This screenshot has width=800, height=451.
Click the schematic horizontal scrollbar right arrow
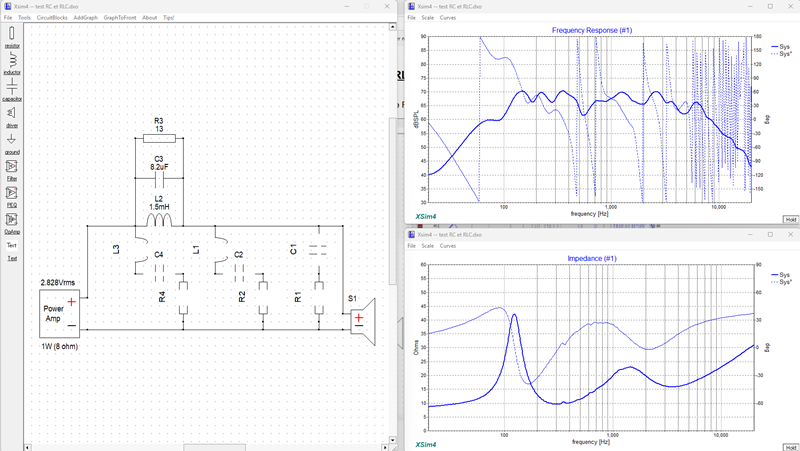tap(385, 447)
